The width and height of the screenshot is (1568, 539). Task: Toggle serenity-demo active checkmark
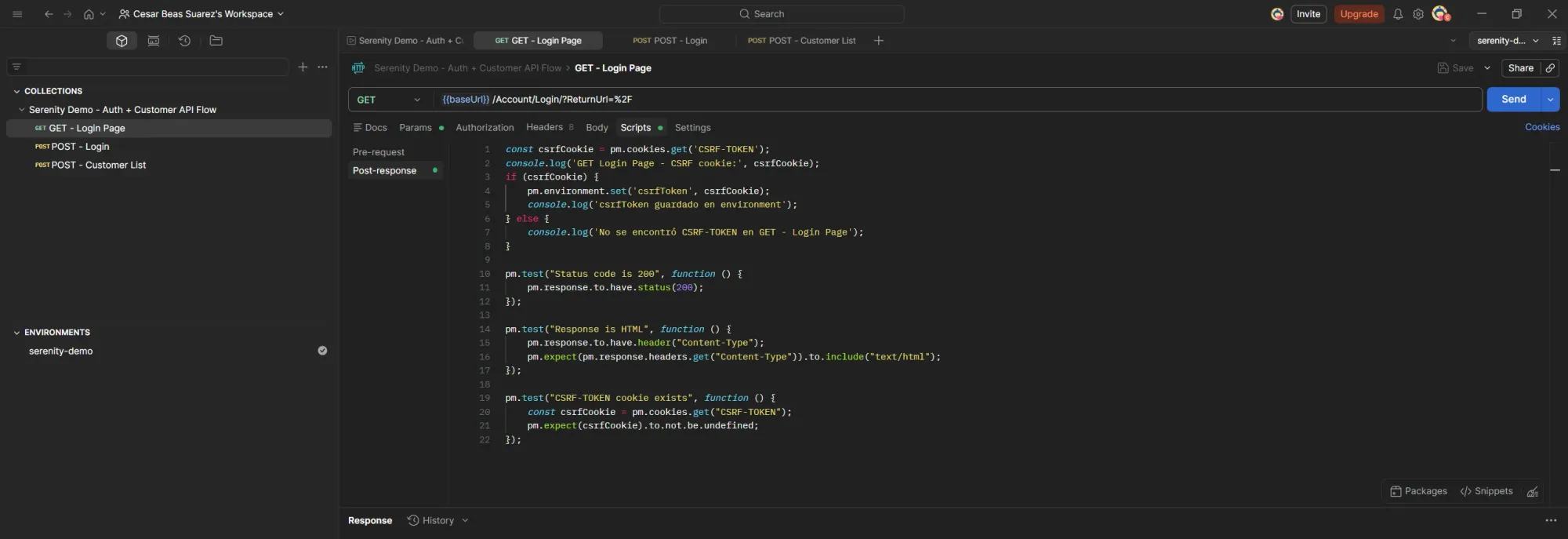322,351
